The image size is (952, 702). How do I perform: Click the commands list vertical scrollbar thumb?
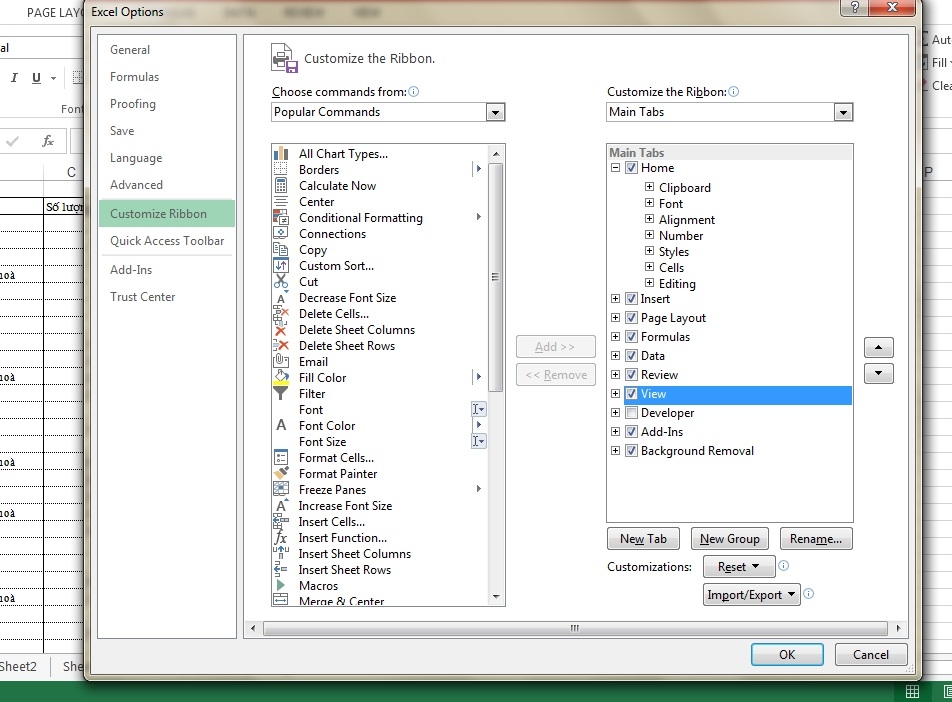(x=495, y=278)
